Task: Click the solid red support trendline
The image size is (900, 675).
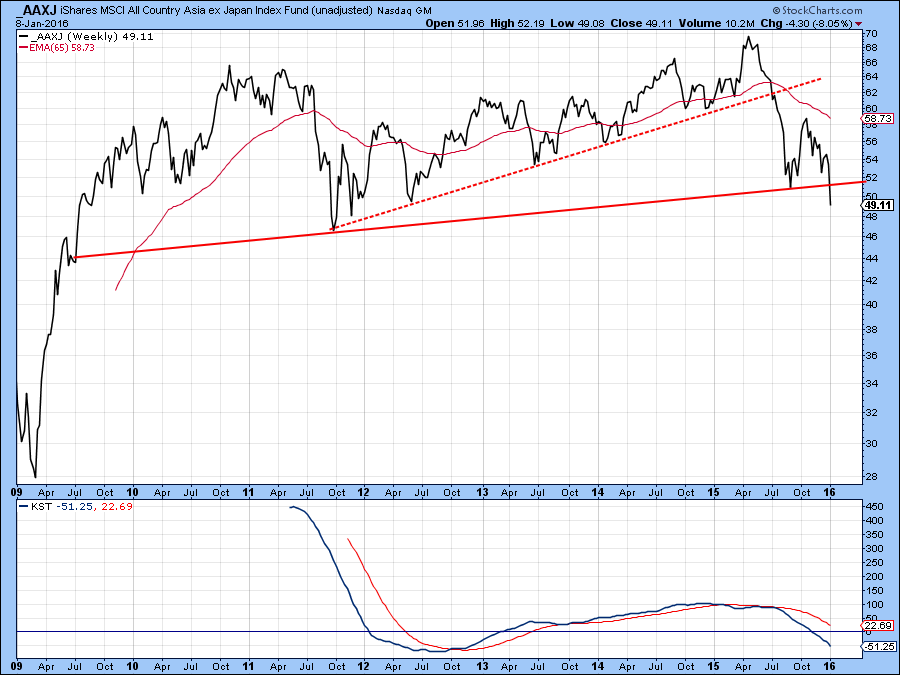Action: click(471, 219)
